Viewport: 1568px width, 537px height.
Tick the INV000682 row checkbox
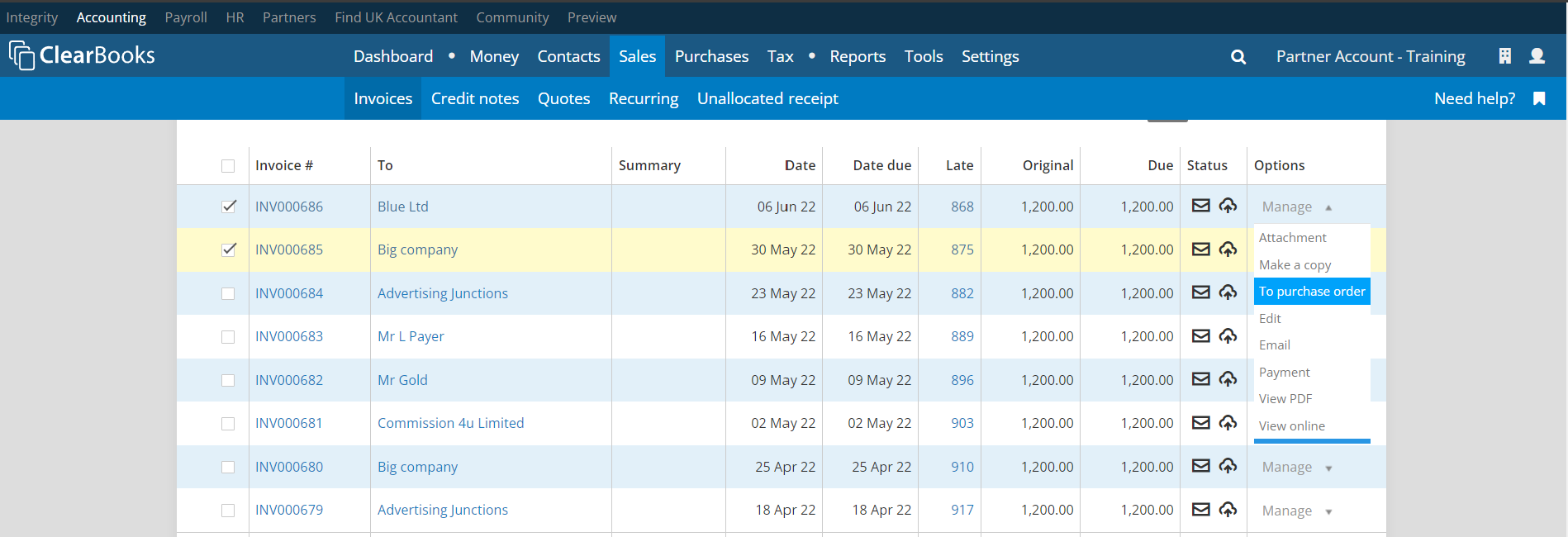pyautogui.click(x=228, y=380)
